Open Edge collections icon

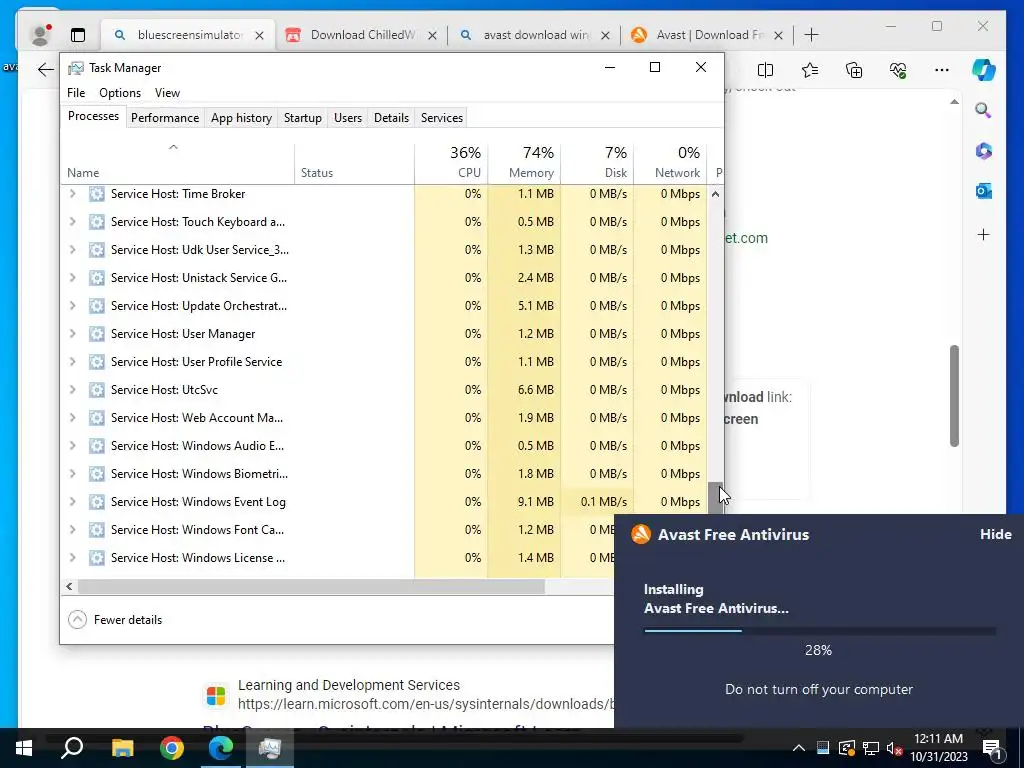coord(854,69)
